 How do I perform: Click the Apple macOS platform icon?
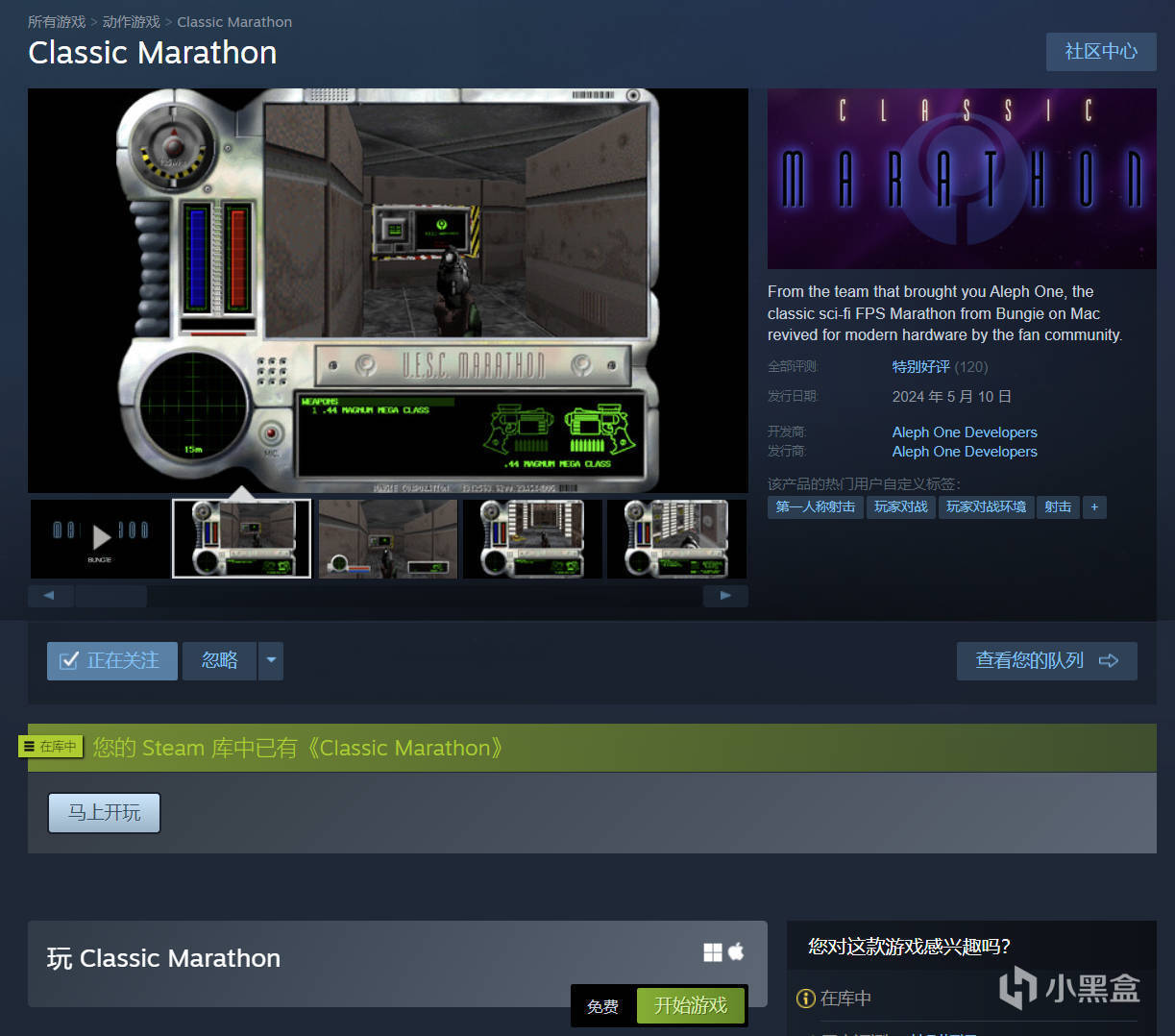click(736, 951)
